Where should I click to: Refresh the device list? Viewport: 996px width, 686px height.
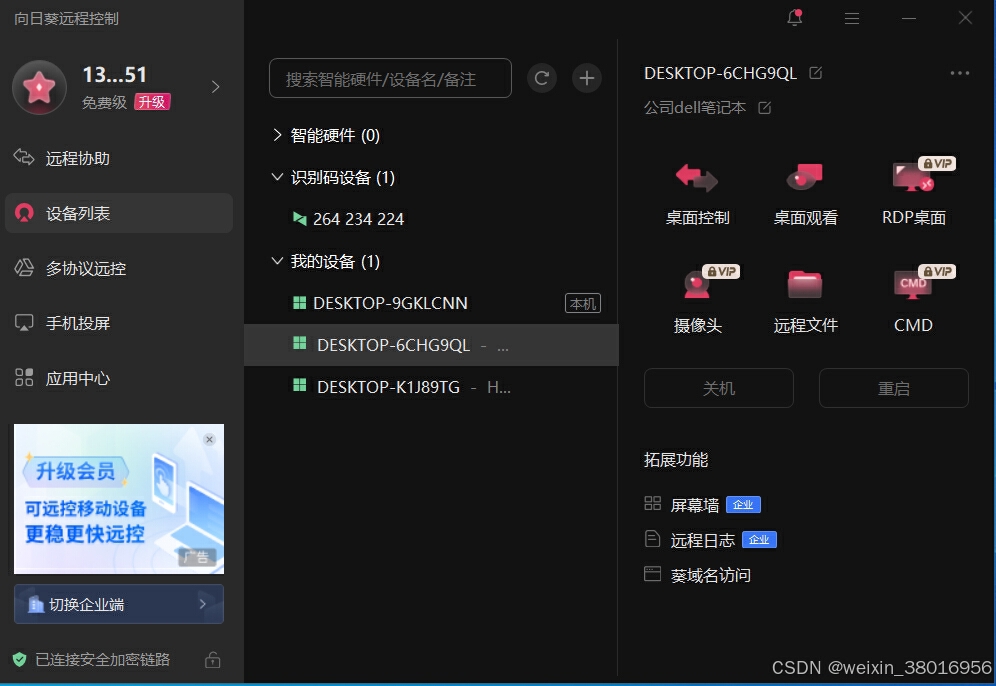542,78
